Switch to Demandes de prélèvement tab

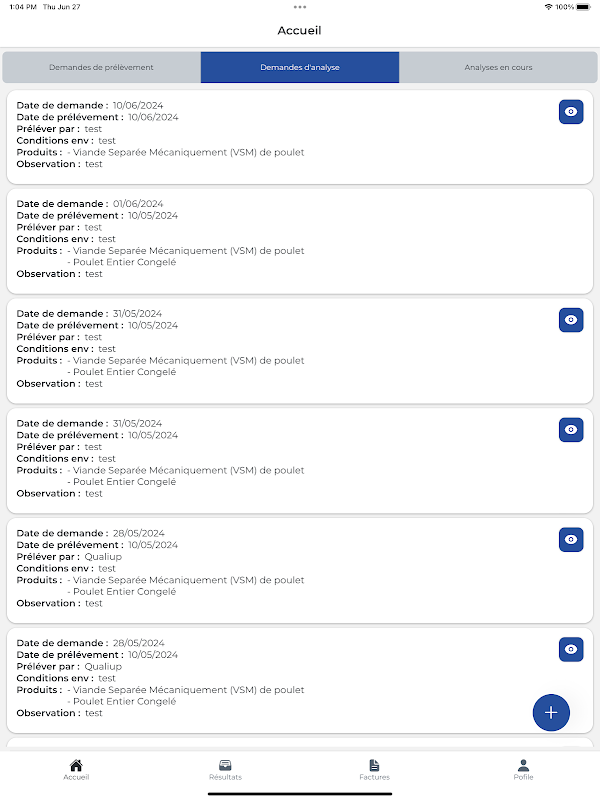click(102, 67)
